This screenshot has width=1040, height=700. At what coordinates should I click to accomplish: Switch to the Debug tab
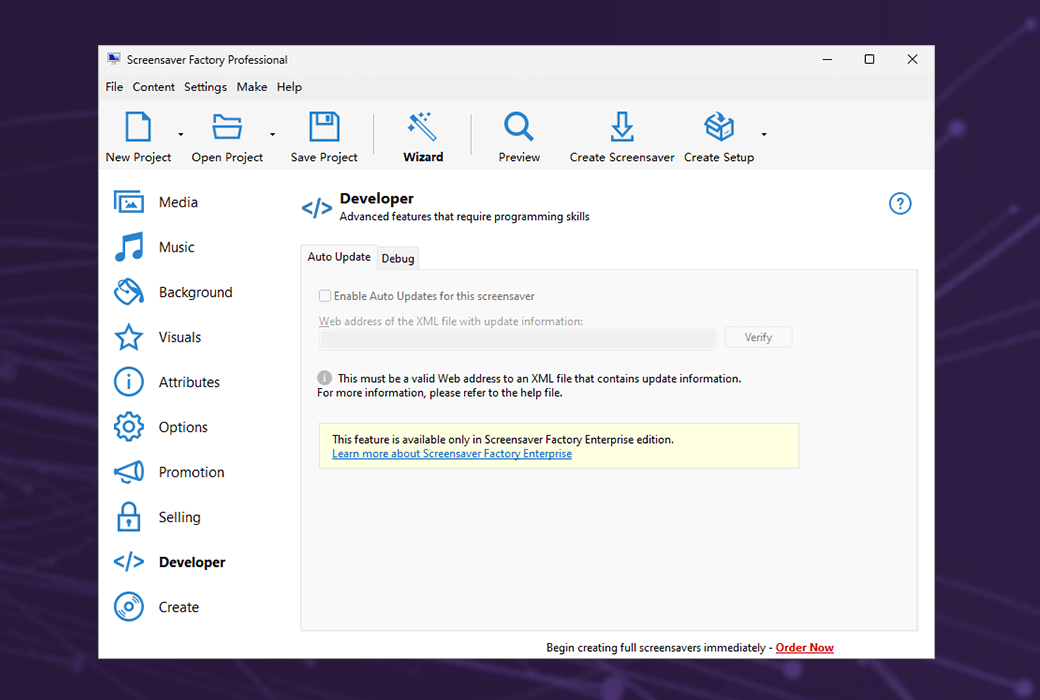(398, 259)
